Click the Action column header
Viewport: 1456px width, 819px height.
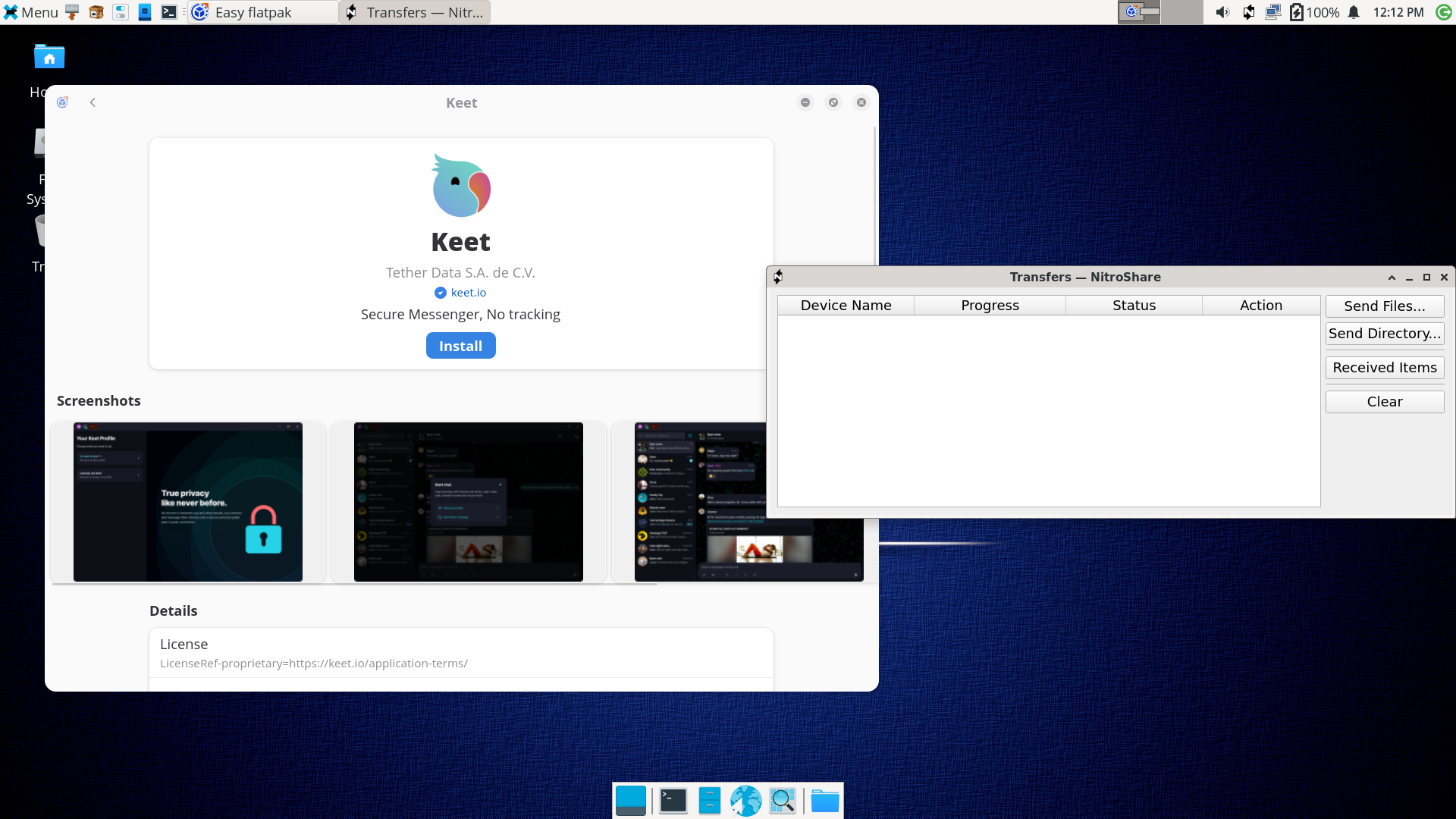pyautogui.click(x=1261, y=306)
